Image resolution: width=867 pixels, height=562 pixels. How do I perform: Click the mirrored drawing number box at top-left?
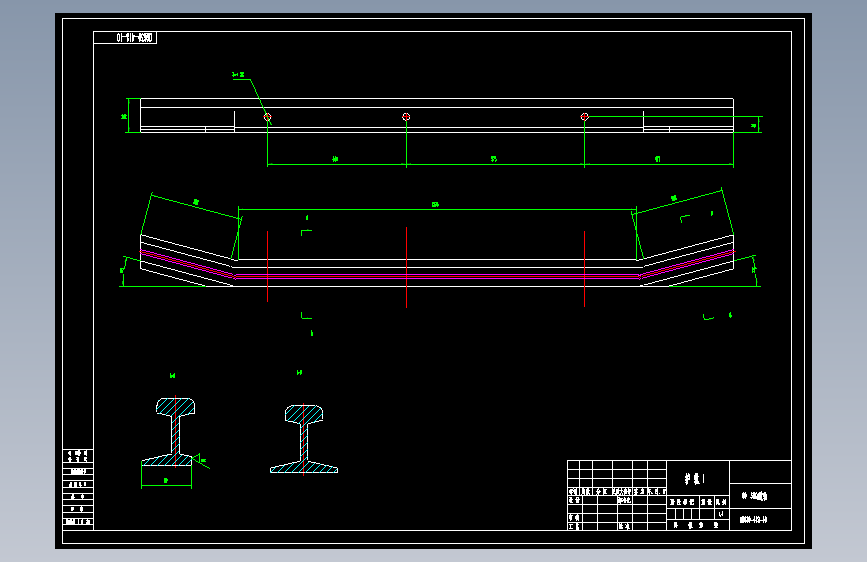(125, 38)
